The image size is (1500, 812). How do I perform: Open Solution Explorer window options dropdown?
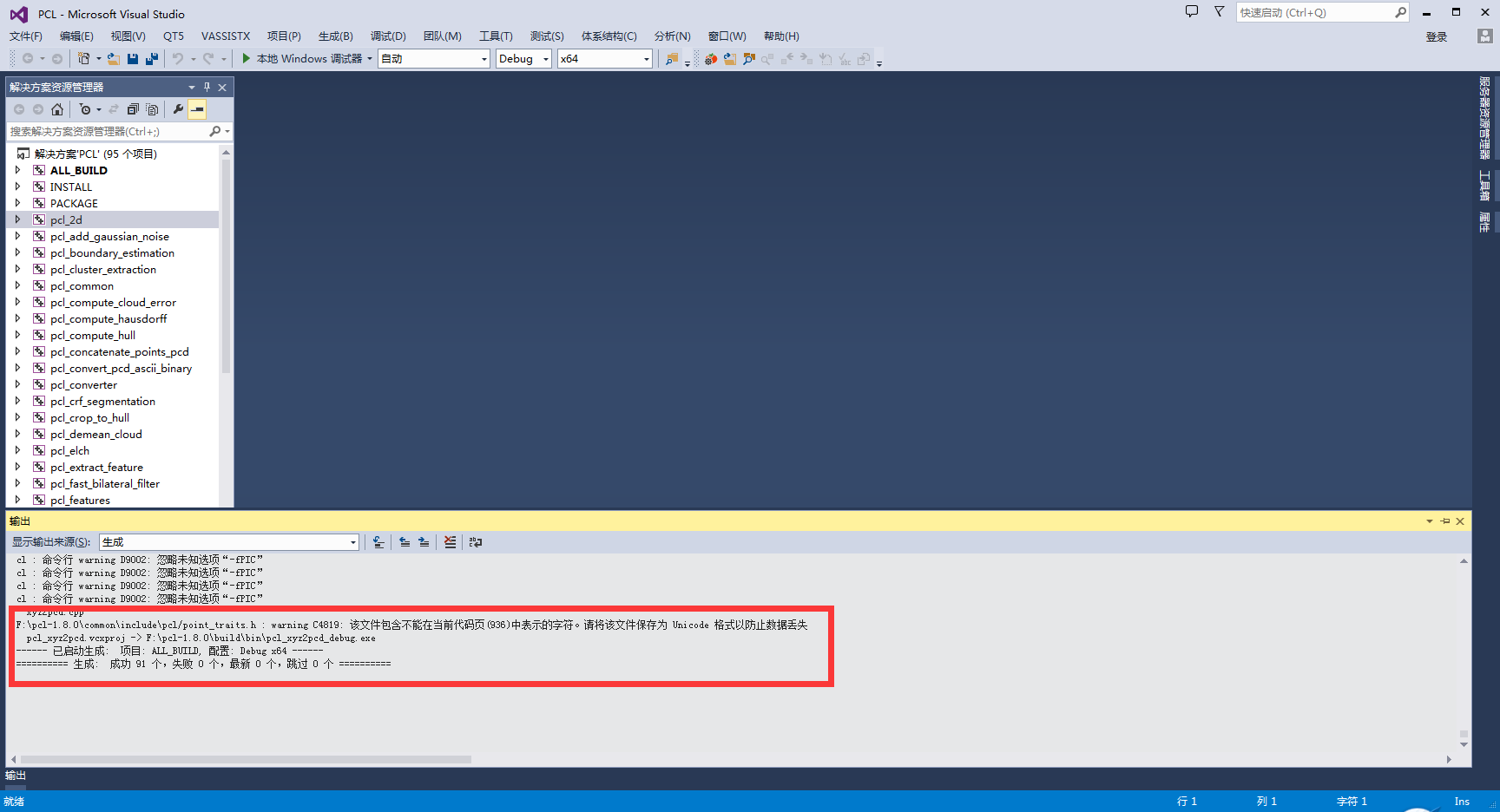click(x=192, y=87)
